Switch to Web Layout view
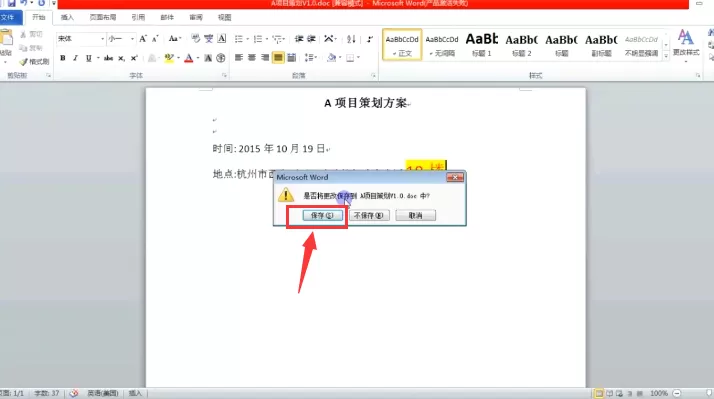714x399 pixels. point(619,393)
